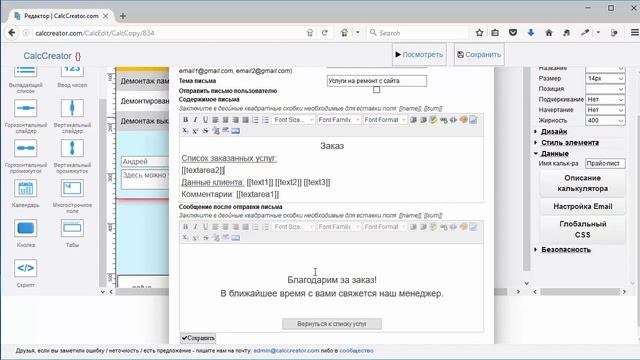Toggle HTML source view in the email editor

point(453,120)
